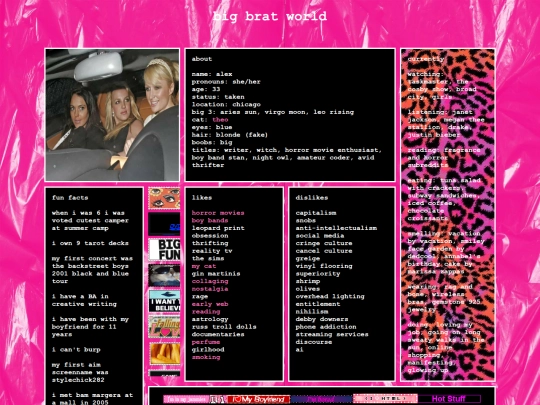Click the likes heading
Screen dimensions: 540x405
[202, 198]
